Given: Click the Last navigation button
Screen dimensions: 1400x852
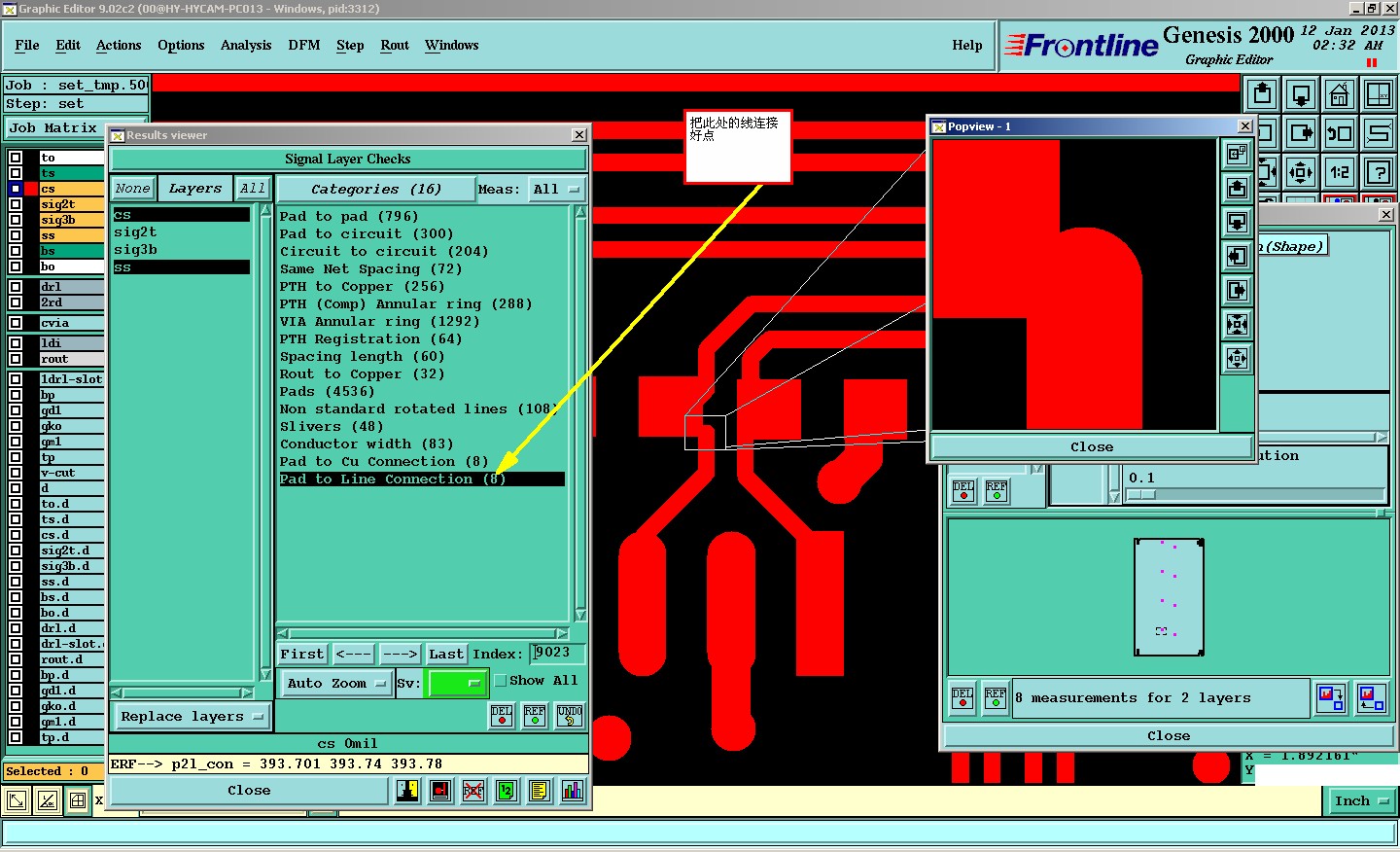Looking at the screenshot, I should pyautogui.click(x=446, y=655).
